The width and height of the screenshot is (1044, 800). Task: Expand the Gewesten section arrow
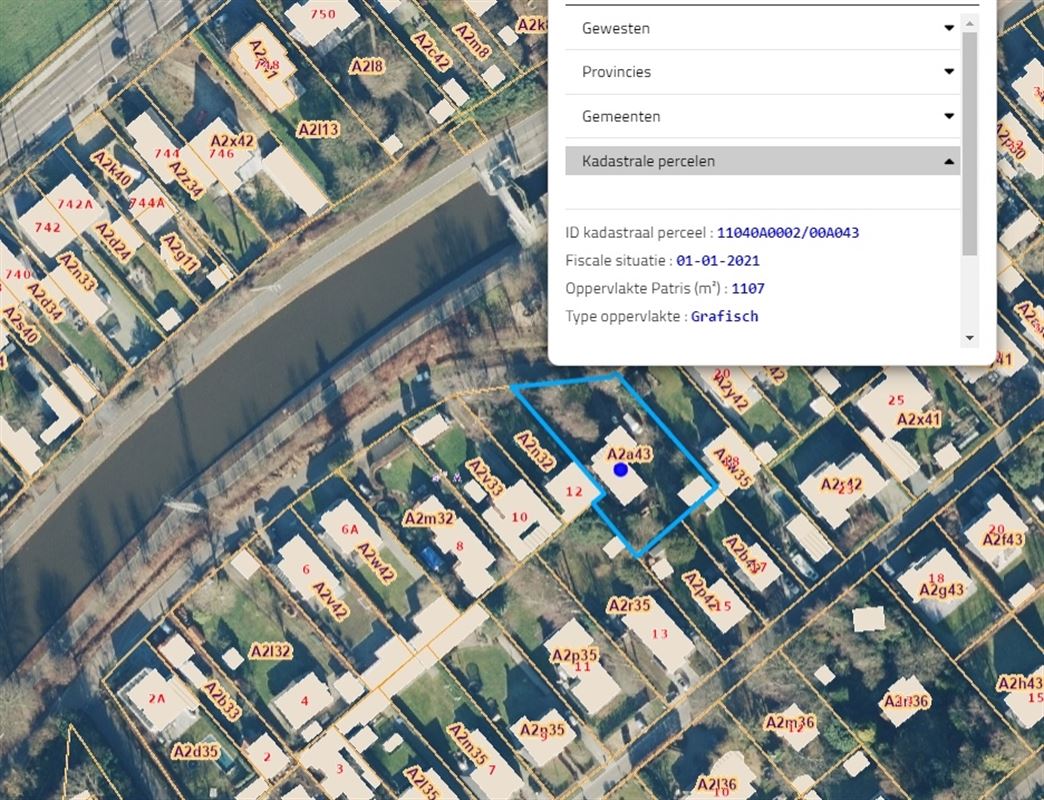point(949,28)
